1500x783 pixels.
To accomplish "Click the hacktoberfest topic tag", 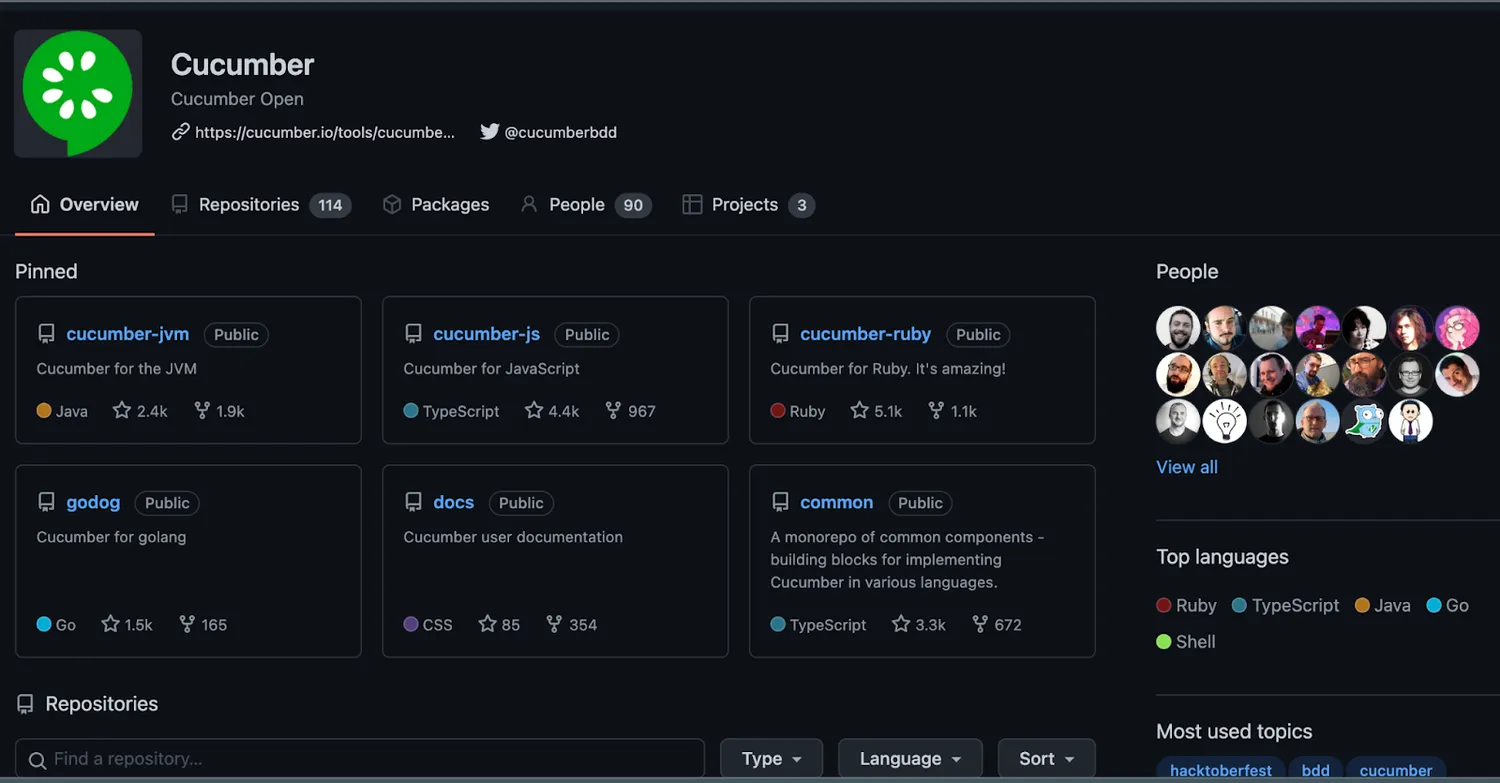I will click(x=1221, y=770).
